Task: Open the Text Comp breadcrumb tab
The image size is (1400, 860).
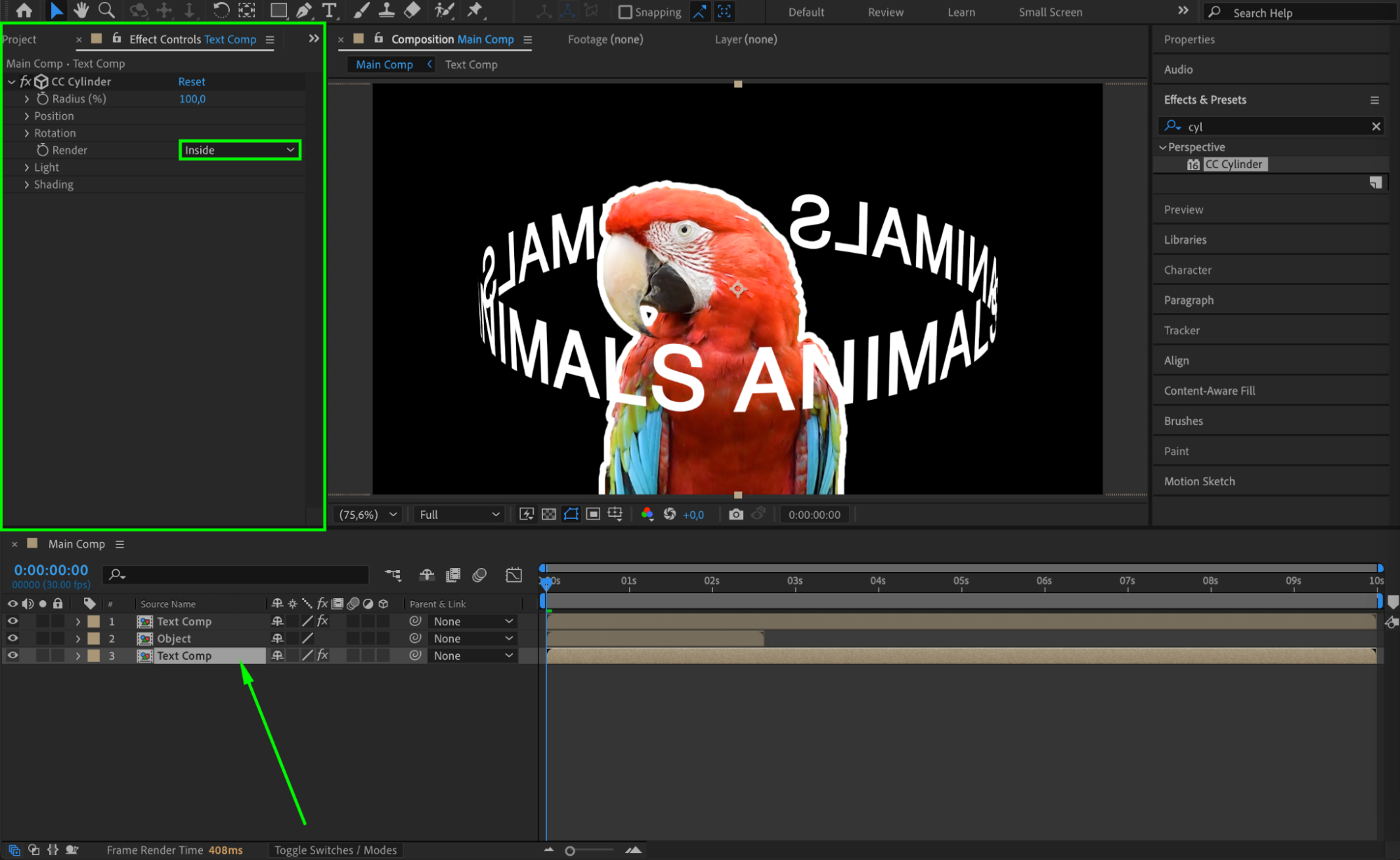Action: pyautogui.click(x=471, y=64)
